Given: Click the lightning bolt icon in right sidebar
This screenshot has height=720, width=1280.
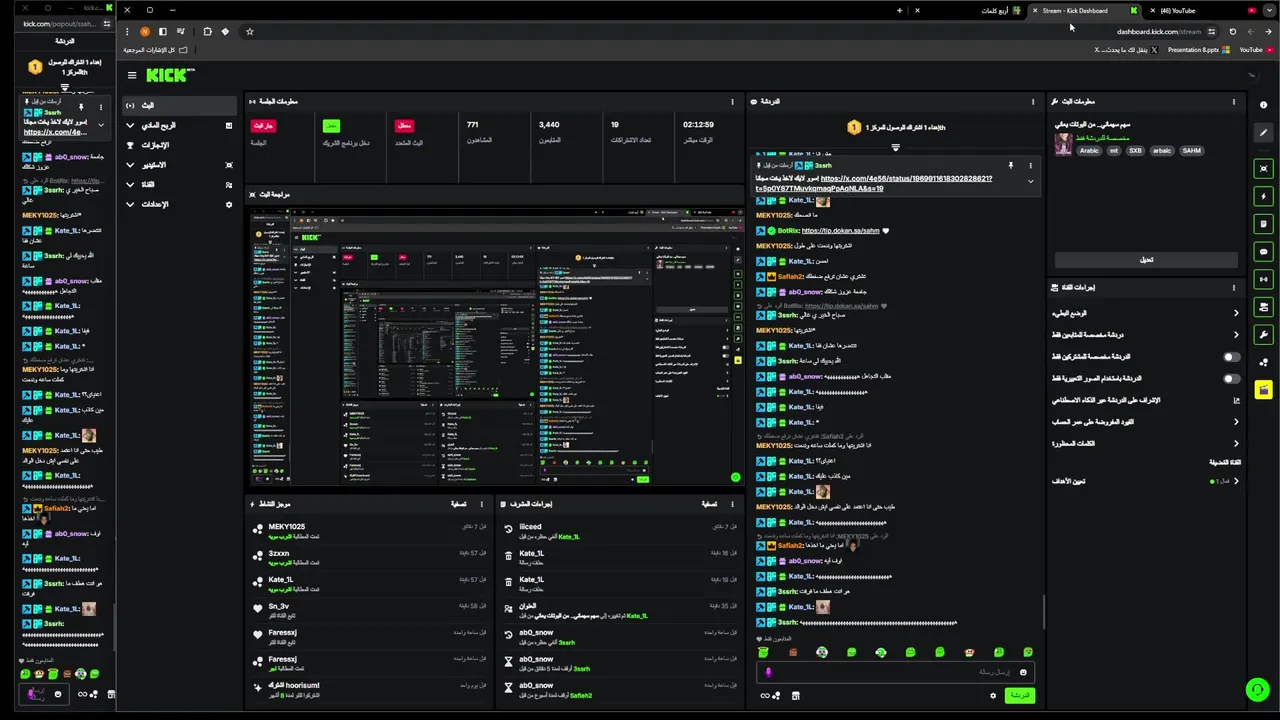Looking at the screenshot, I should [1264, 197].
